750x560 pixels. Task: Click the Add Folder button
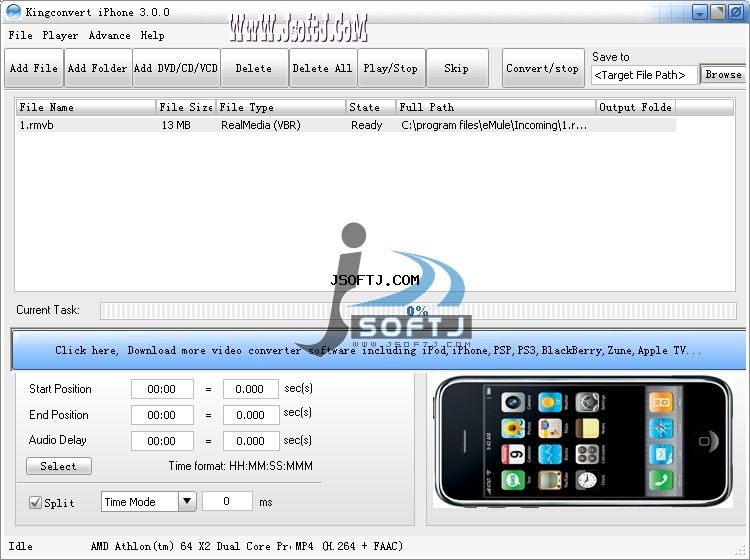tap(98, 68)
